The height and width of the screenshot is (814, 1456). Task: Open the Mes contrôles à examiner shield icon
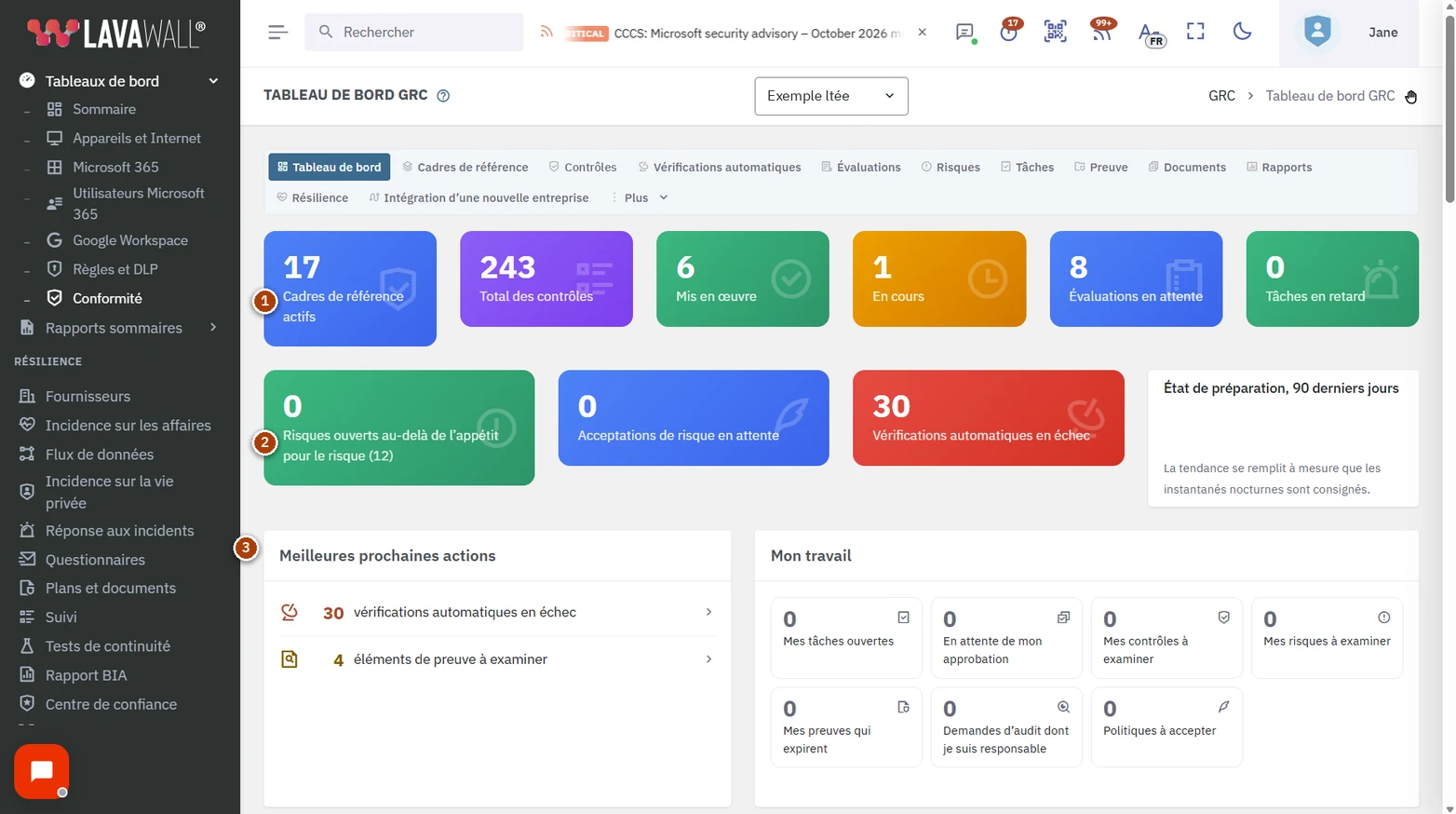(1223, 617)
